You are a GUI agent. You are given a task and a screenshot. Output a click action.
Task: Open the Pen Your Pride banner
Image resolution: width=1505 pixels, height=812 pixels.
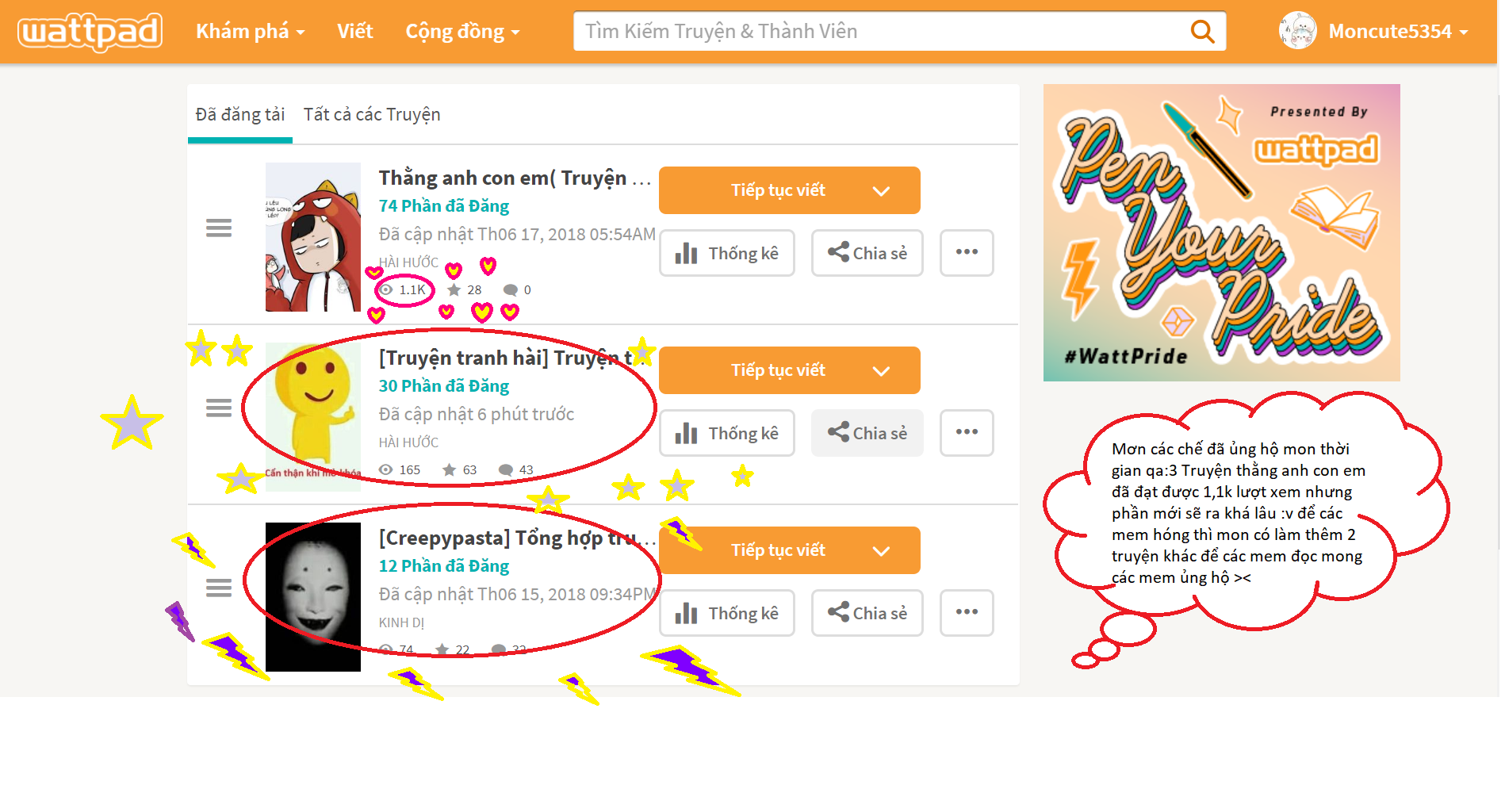[x=1221, y=232]
